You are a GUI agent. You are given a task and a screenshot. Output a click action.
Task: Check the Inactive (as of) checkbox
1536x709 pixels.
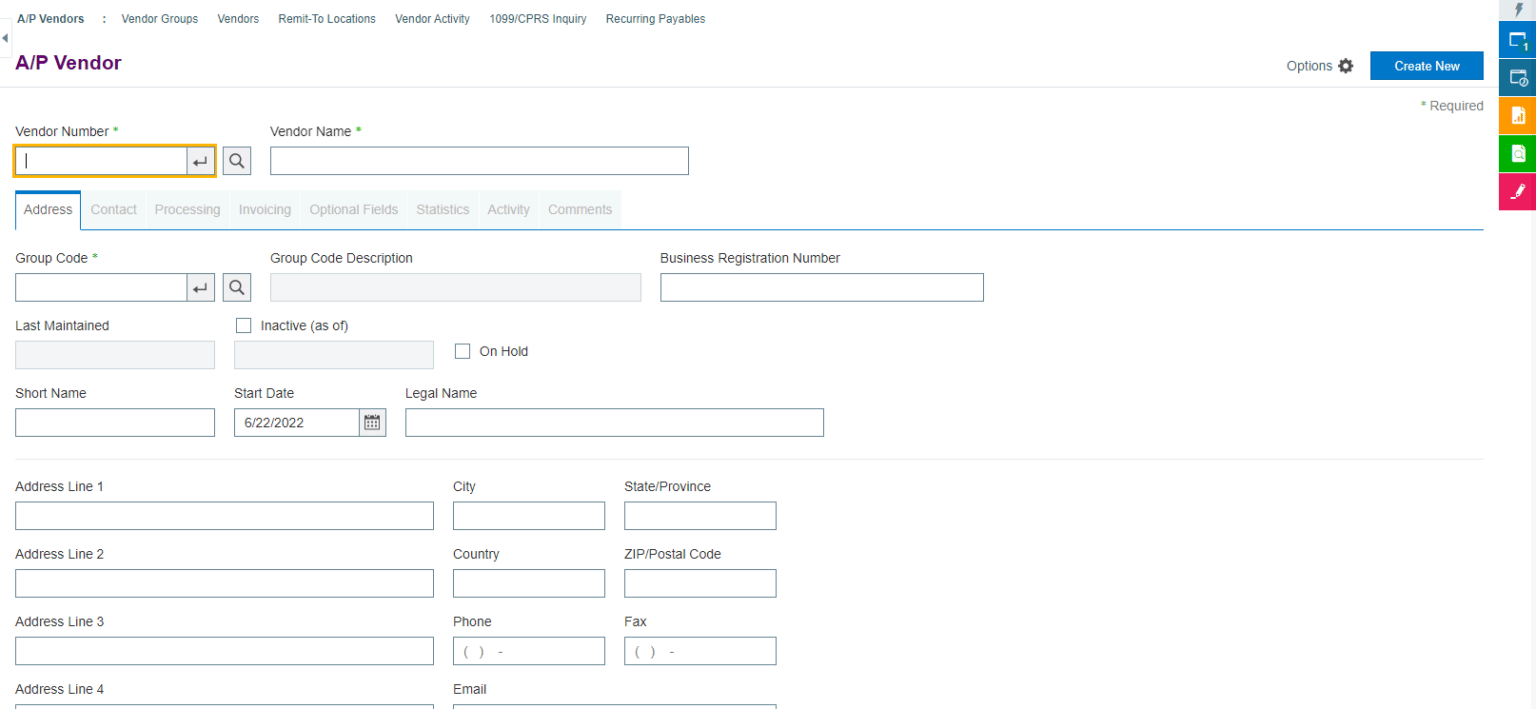(243, 325)
